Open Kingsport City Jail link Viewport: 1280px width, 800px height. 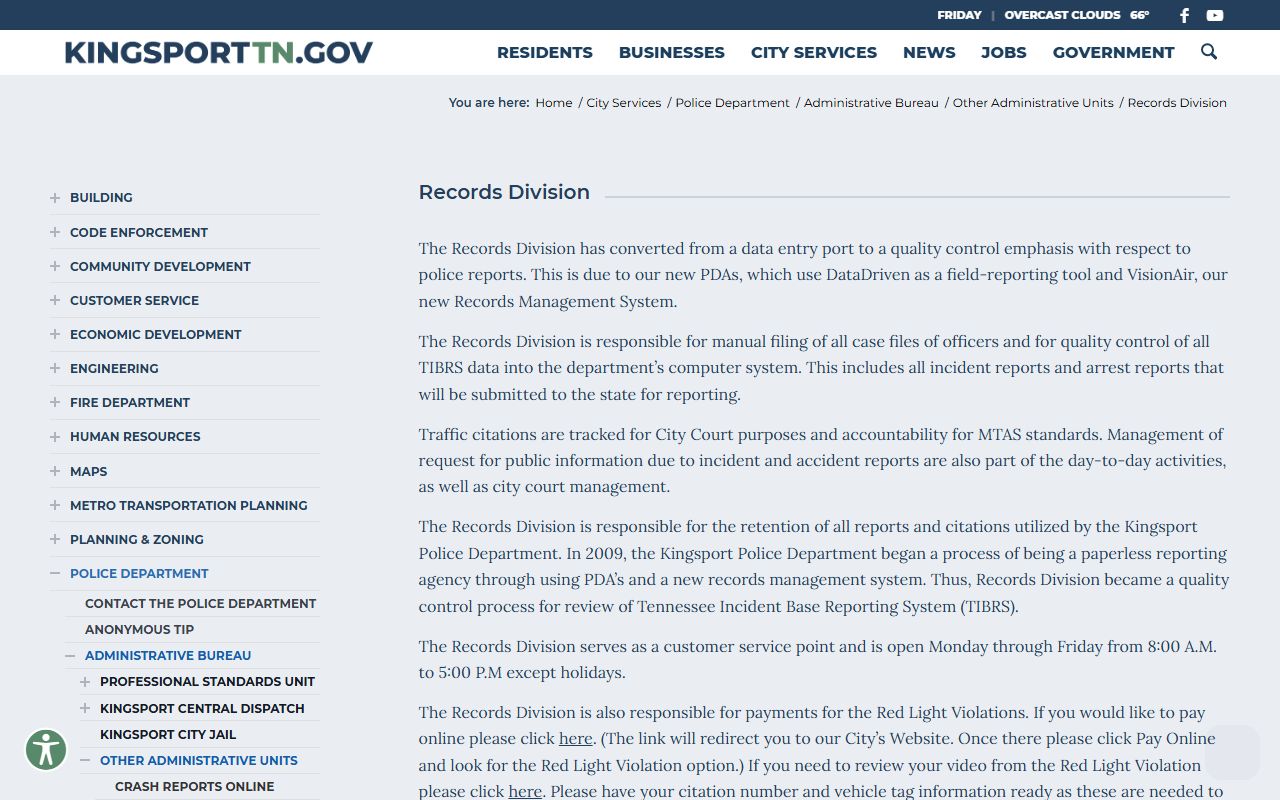(168, 734)
